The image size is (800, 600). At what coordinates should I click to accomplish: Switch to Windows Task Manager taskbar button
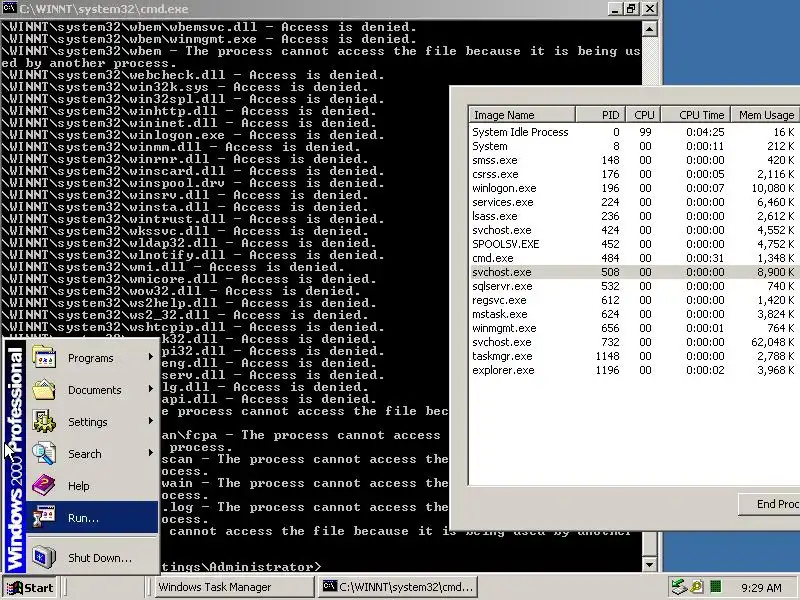tap(234, 587)
